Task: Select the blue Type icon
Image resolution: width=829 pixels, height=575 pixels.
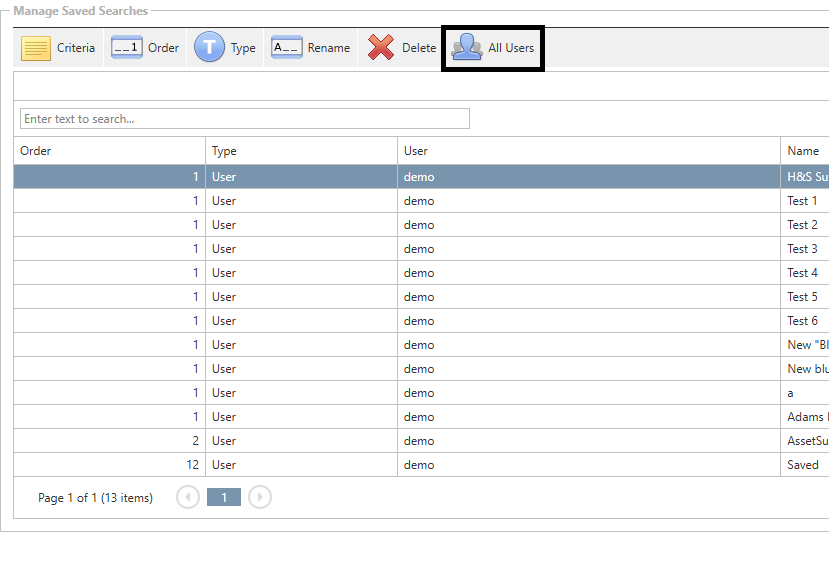Action: pyautogui.click(x=209, y=48)
